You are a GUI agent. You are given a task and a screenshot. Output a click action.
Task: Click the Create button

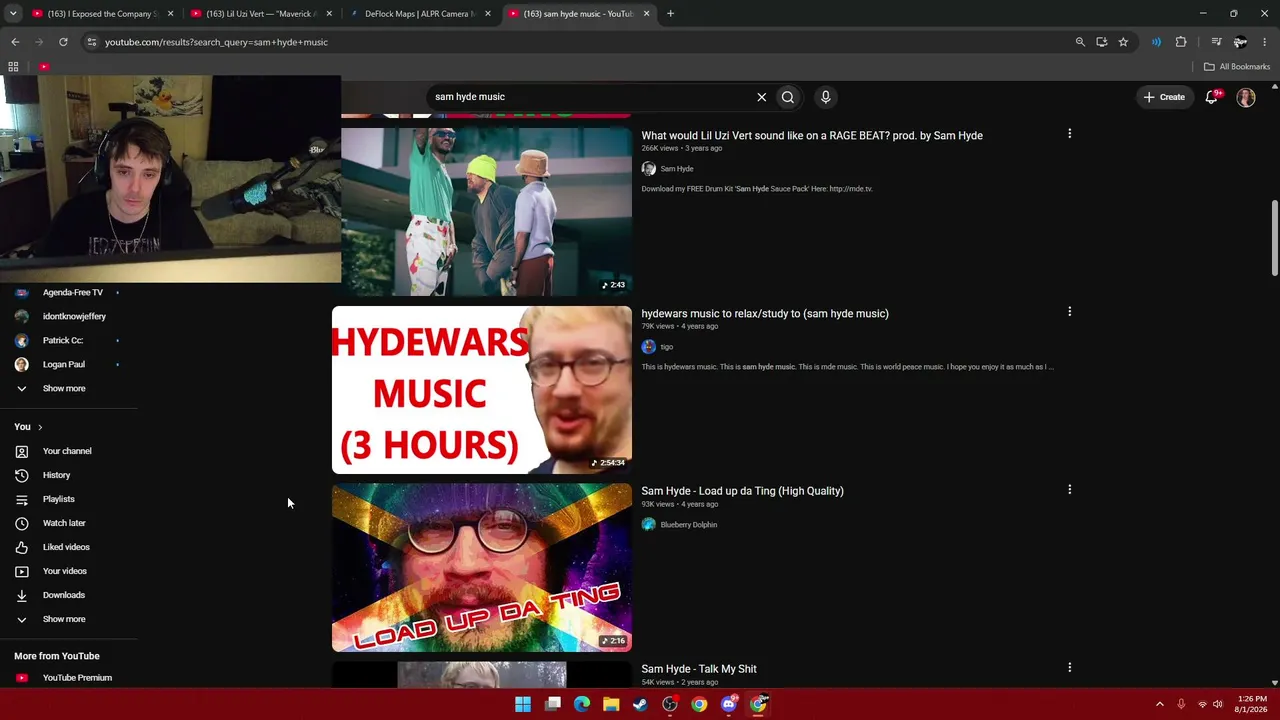[x=1165, y=97]
